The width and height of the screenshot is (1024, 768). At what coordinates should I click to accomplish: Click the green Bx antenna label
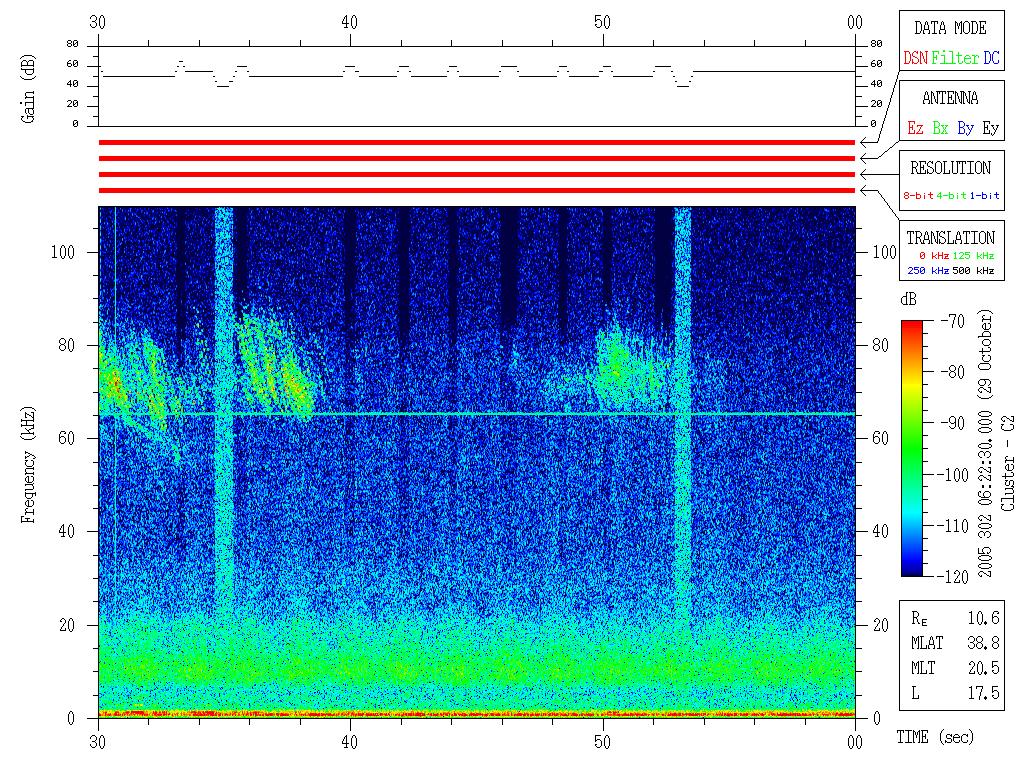[940, 128]
